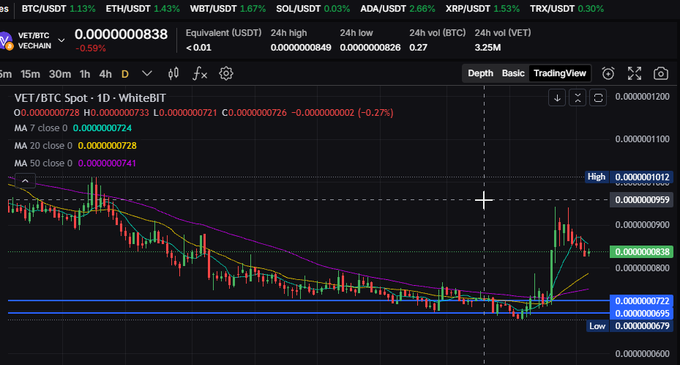Click the MA 20 close indicator legend
The width and height of the screenshot is (680, 365).
click(75, 146)
